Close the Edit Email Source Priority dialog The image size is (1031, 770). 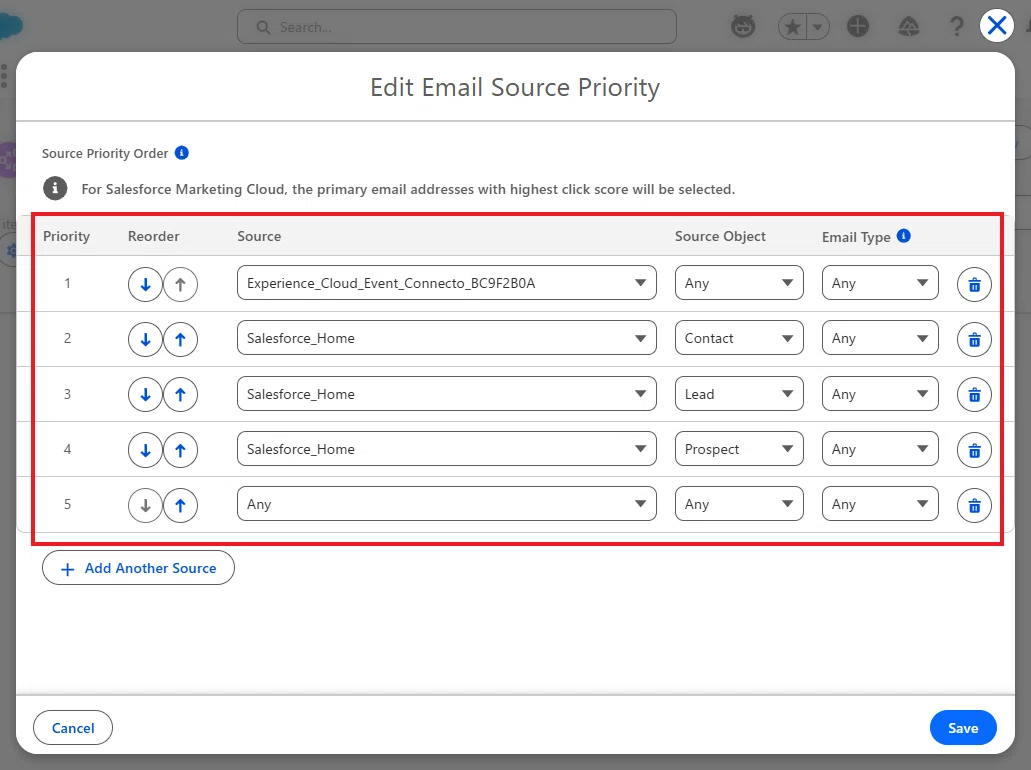997,26
